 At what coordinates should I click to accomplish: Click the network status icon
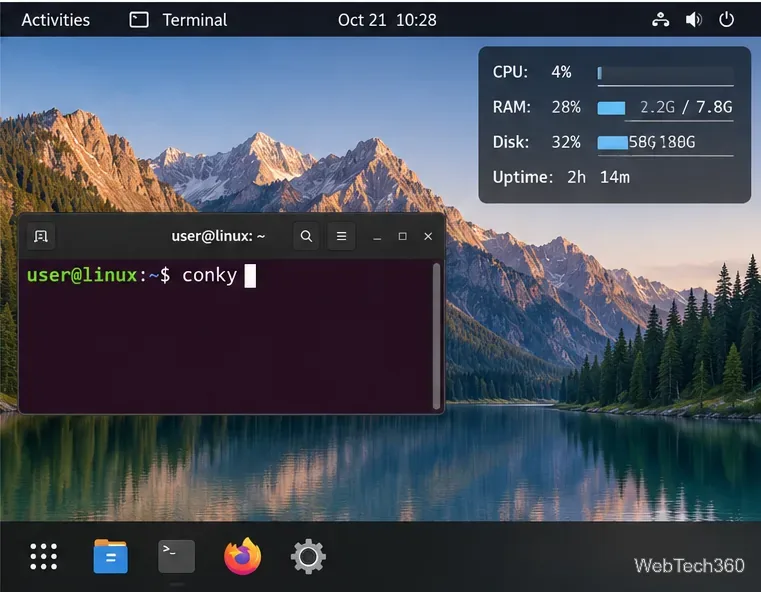[660, 20]
